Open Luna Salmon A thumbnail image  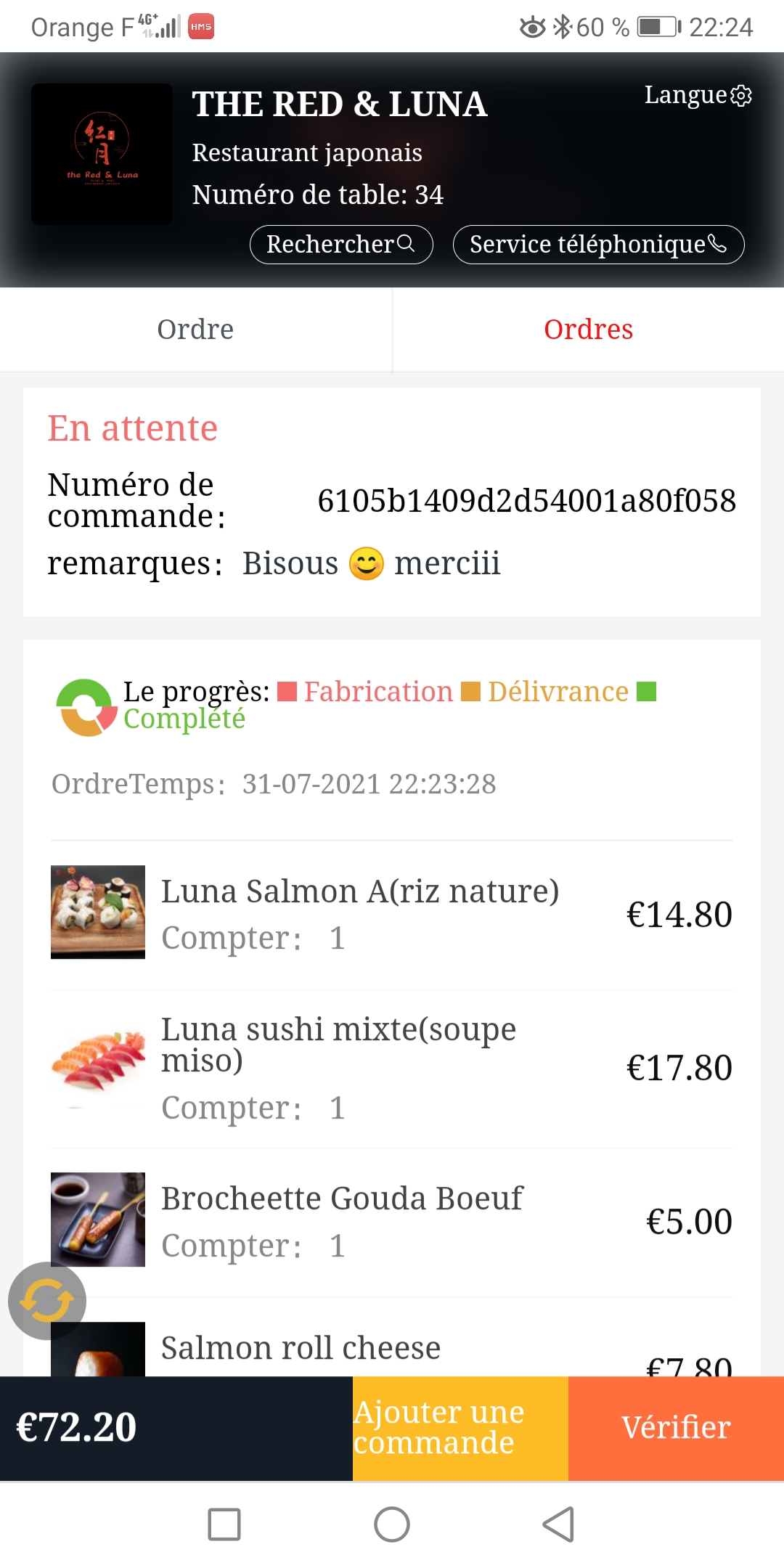[x=98, y=912]
